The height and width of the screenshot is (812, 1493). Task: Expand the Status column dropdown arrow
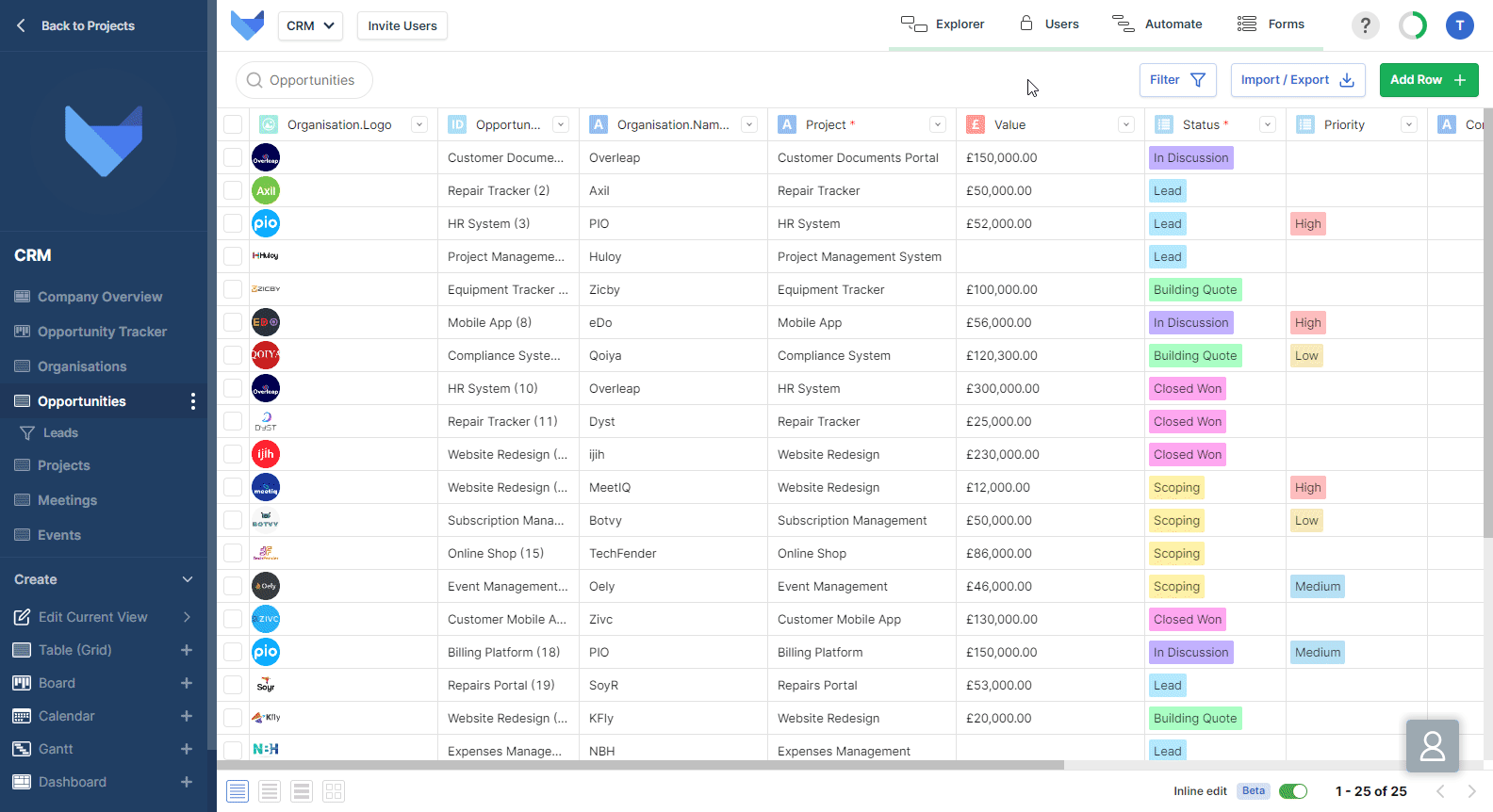coord(1268,124)
